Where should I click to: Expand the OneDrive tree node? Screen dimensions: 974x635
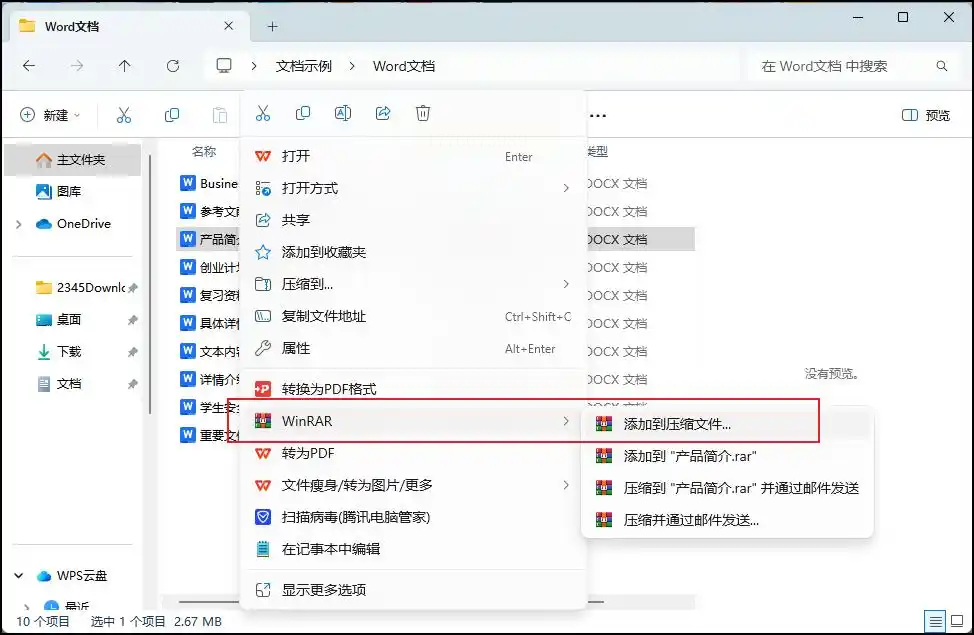(19, 224)
